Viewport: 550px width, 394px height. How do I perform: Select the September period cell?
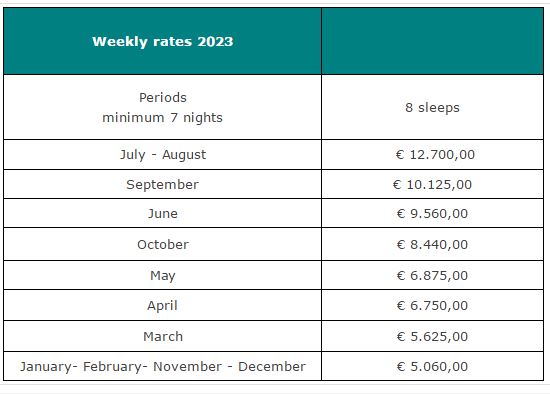[162, 185]
